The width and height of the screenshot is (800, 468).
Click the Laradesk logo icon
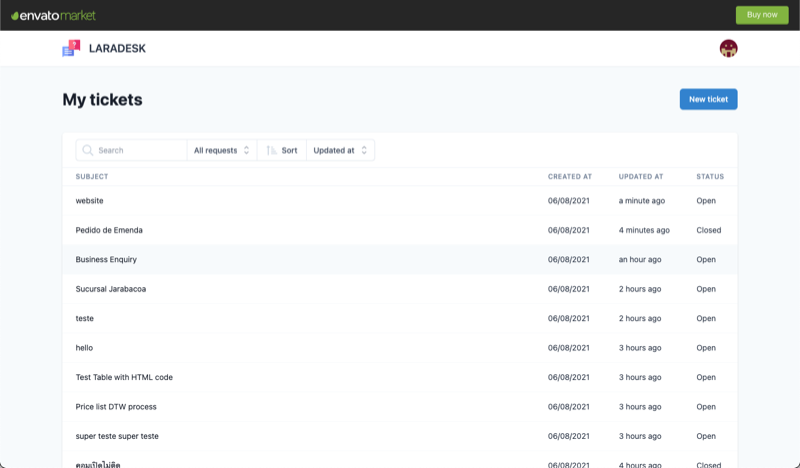pyautogui.click(x=70, y=48)
